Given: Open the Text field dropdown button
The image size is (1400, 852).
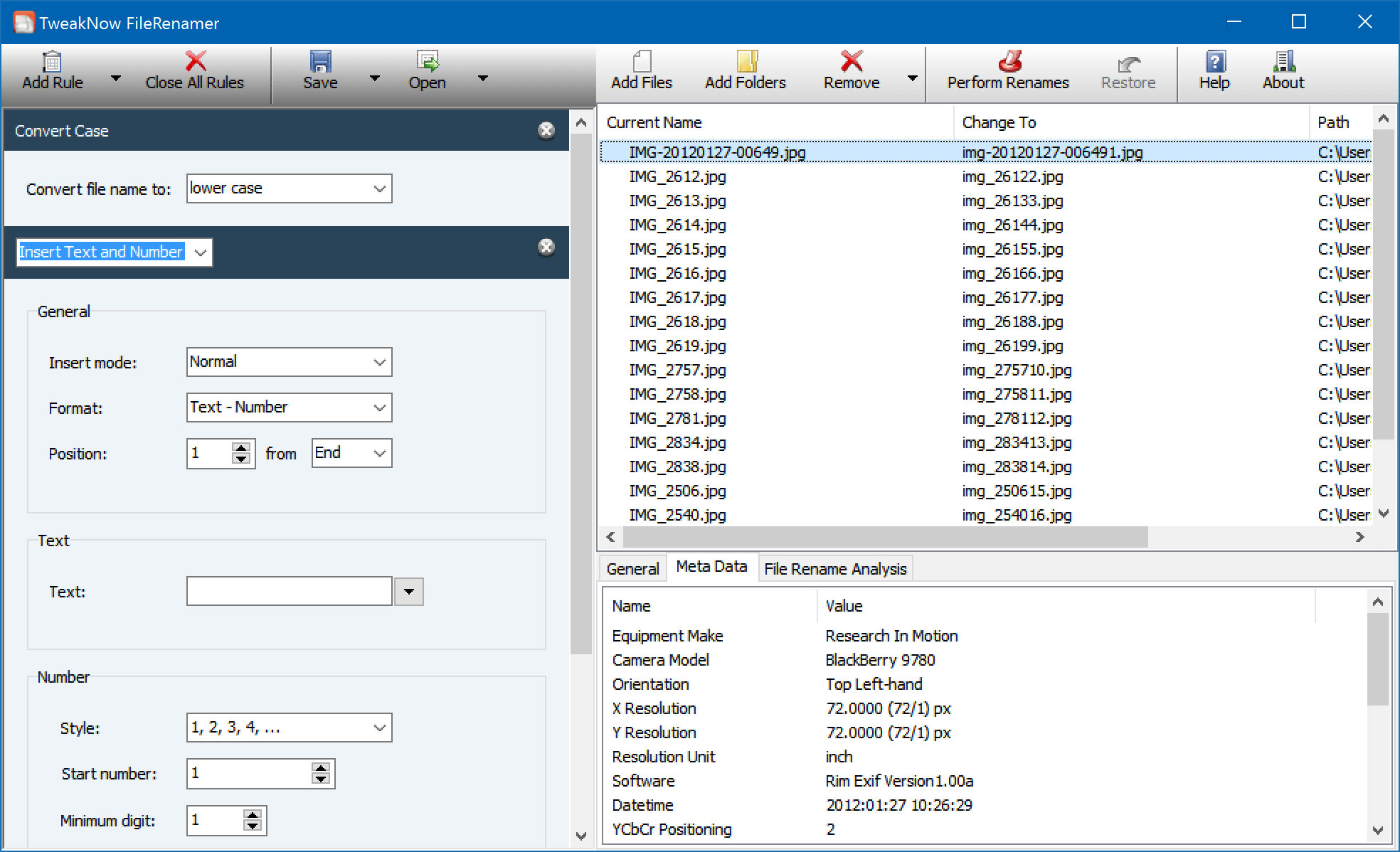Looking at the screenshot, I should 408,591.
